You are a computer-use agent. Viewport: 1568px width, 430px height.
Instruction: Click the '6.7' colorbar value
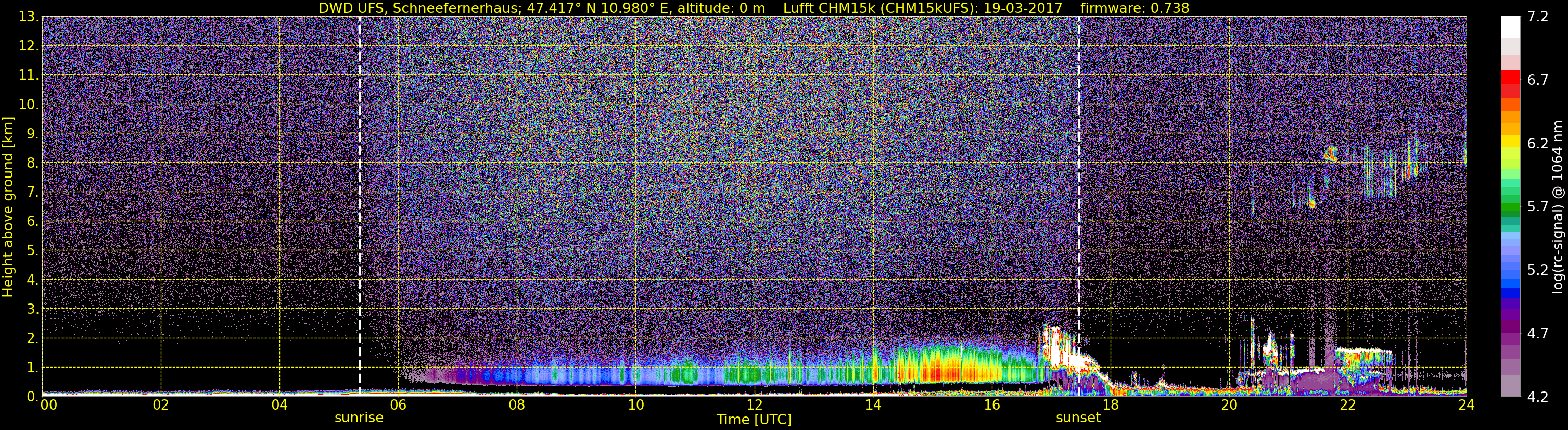pos(1538,80)
